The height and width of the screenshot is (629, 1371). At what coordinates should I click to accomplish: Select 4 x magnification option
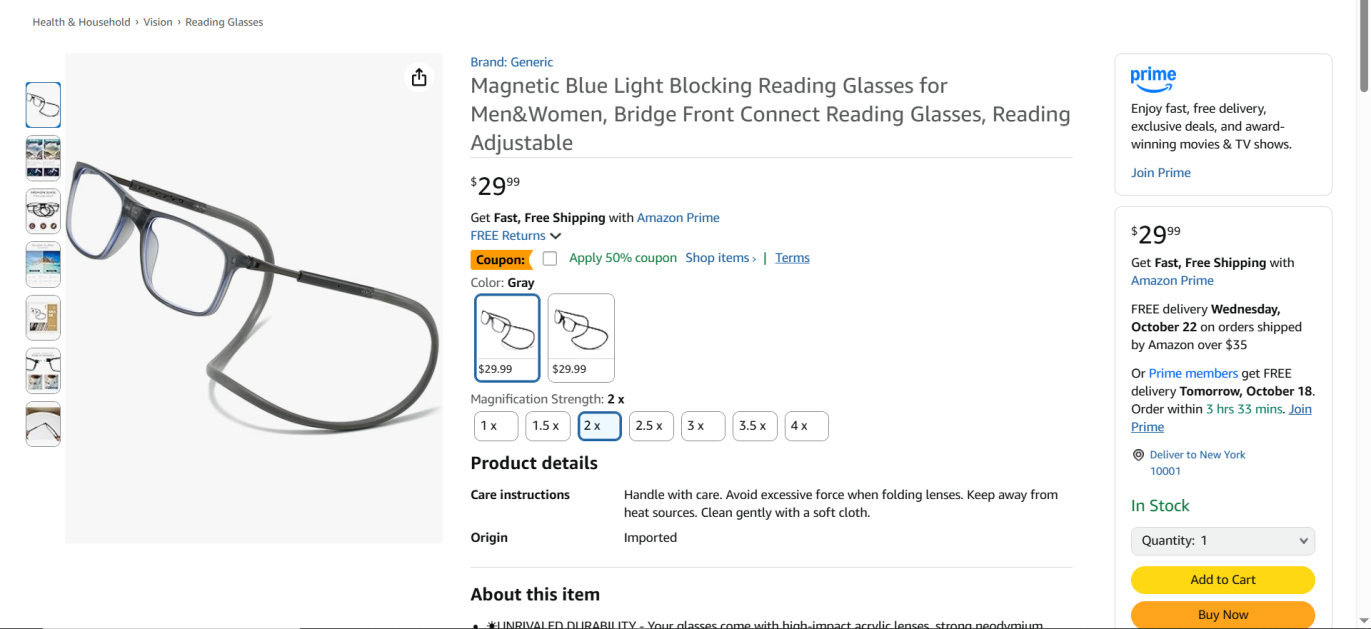pyautogui.click(x=806, y=426)
